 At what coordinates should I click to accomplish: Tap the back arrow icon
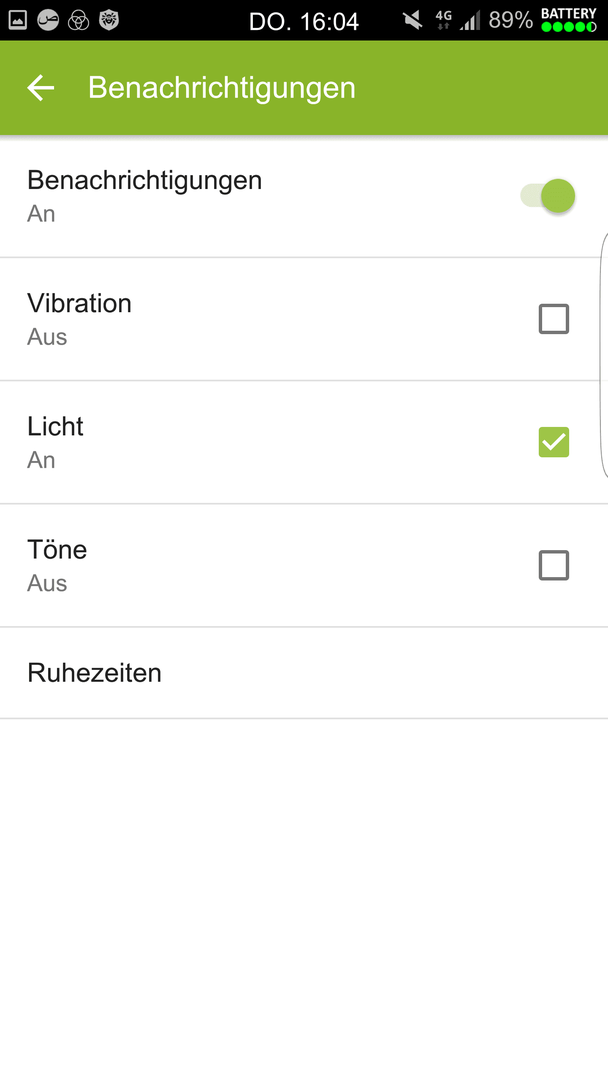pos(41,87)
